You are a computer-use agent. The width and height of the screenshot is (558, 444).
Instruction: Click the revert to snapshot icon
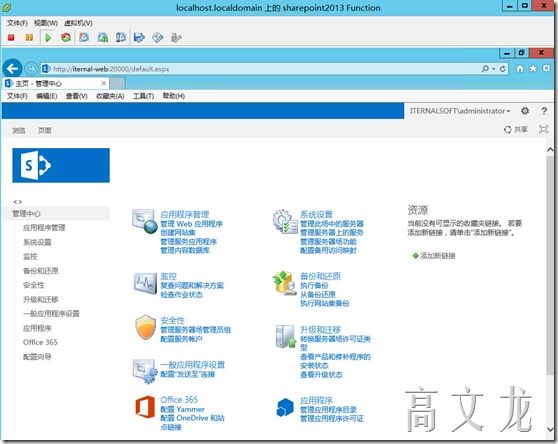point(102,37)
